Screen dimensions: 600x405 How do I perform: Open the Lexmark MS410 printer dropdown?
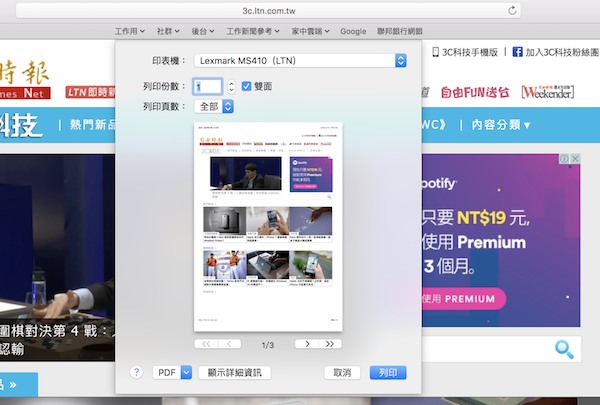pyautogui.click(x=300, y=61)
